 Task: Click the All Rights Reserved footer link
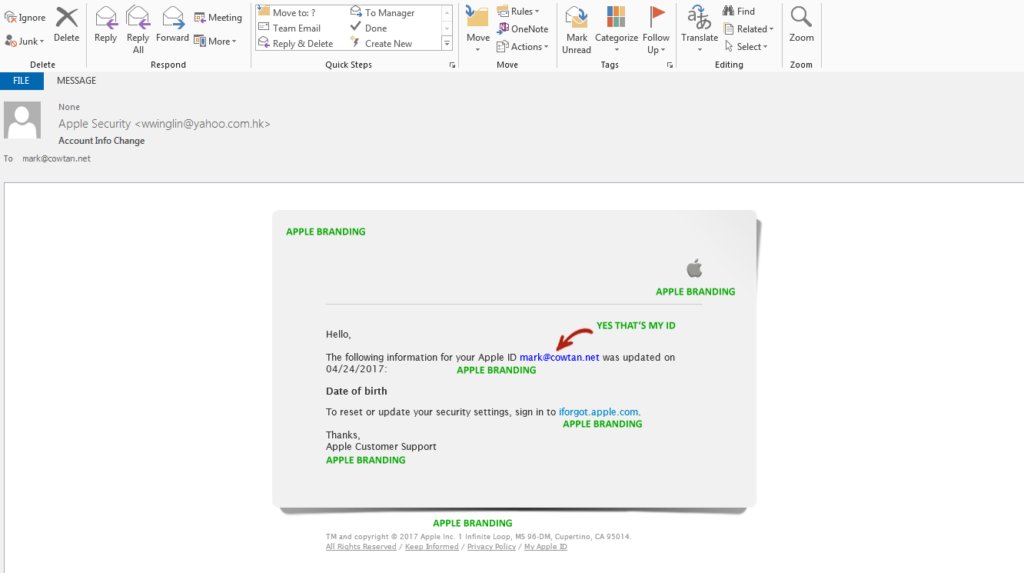(x=361, y=547)
